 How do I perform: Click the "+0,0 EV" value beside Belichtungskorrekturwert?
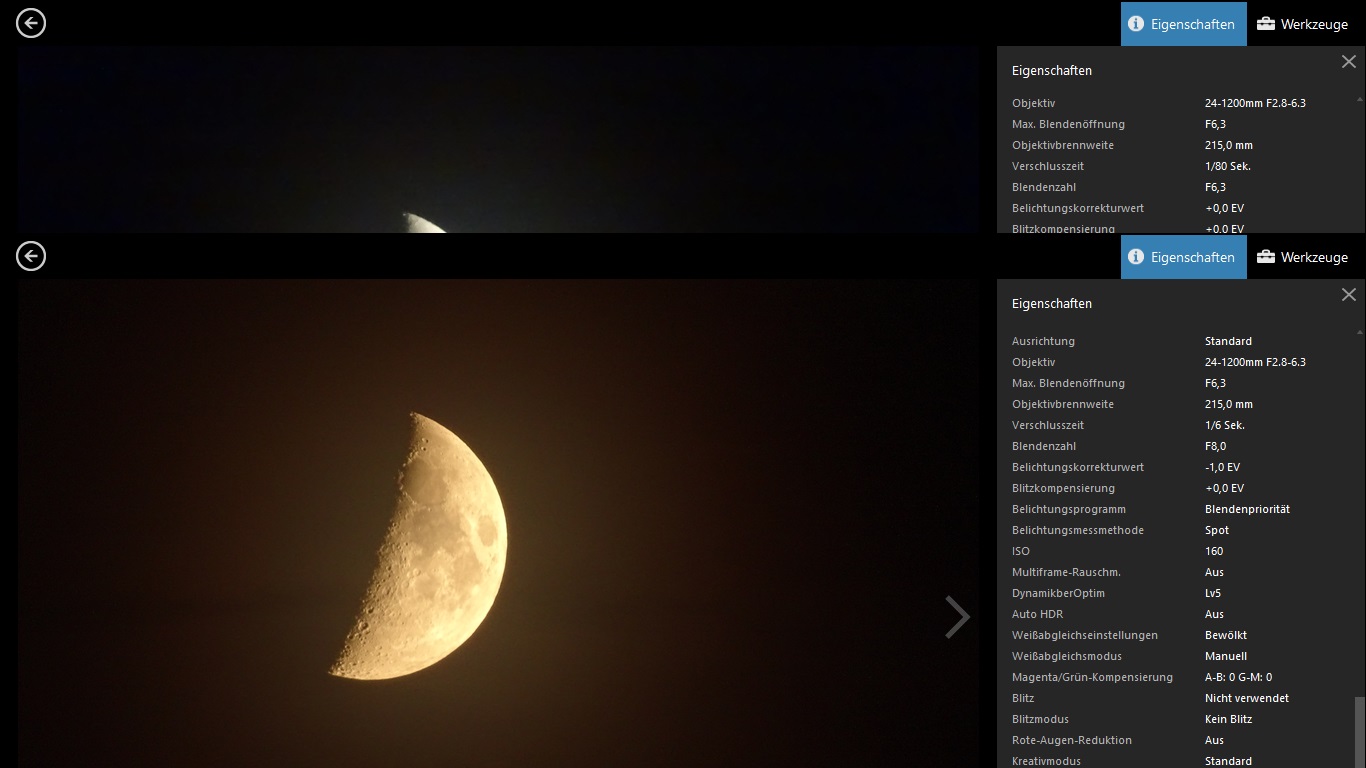(x=1224, y=208)
